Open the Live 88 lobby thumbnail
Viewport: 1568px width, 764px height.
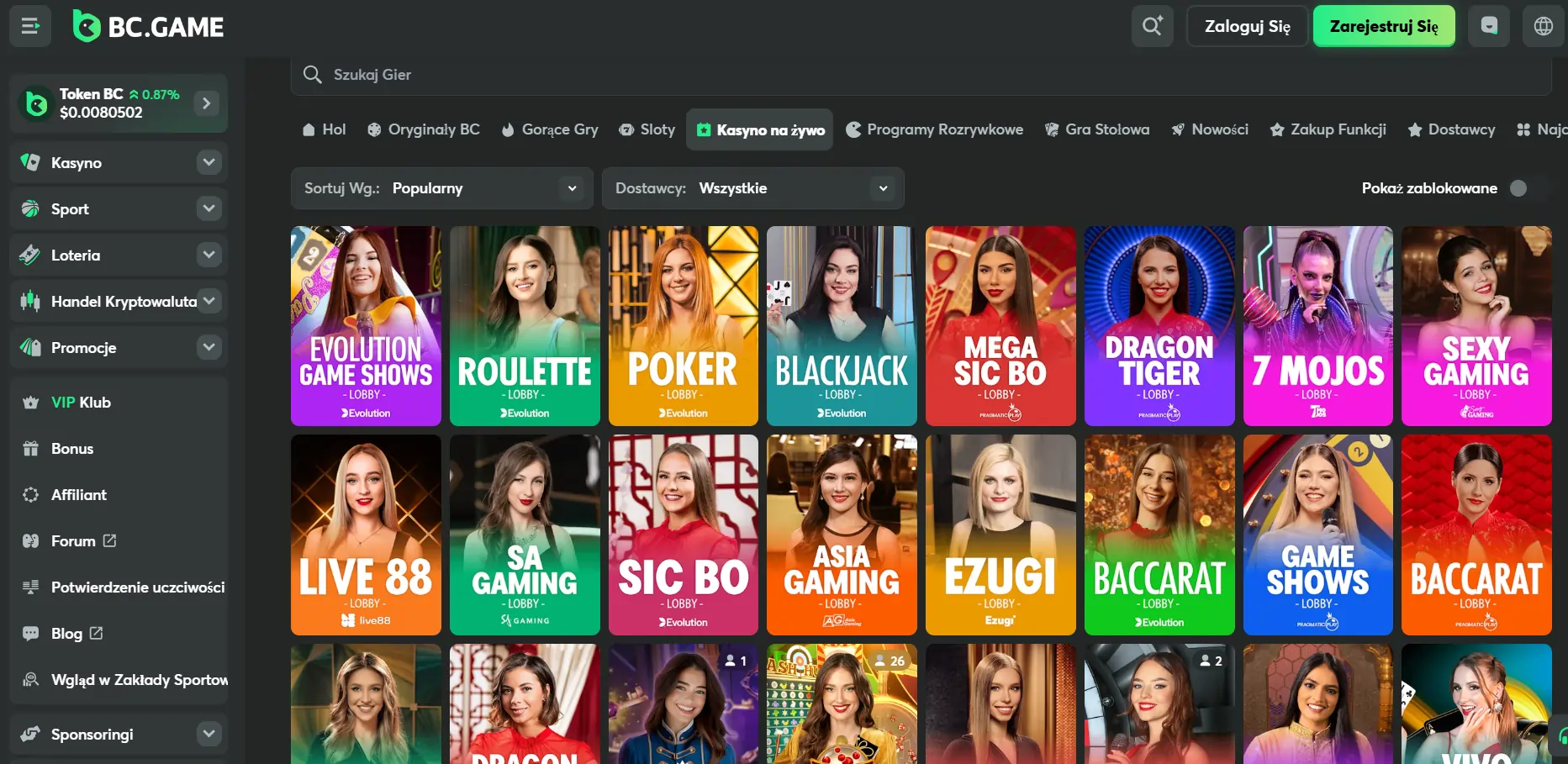[366, 535]
